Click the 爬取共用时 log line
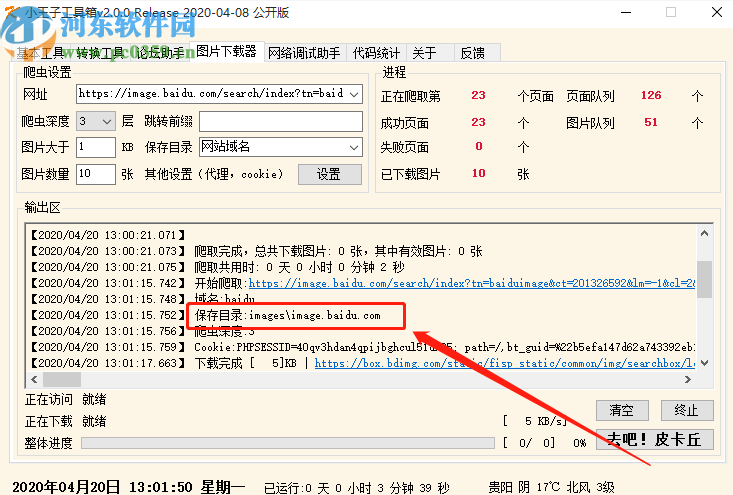 300,267
